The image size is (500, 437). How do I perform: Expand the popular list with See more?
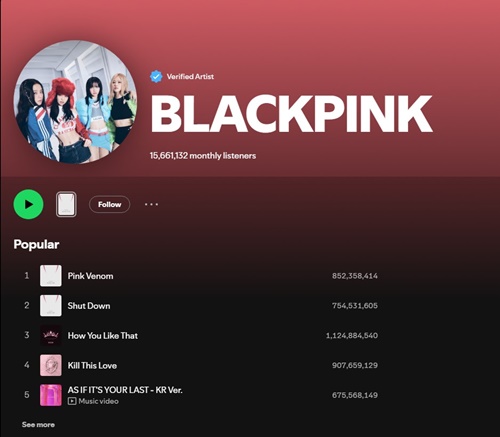coord(38,425)
